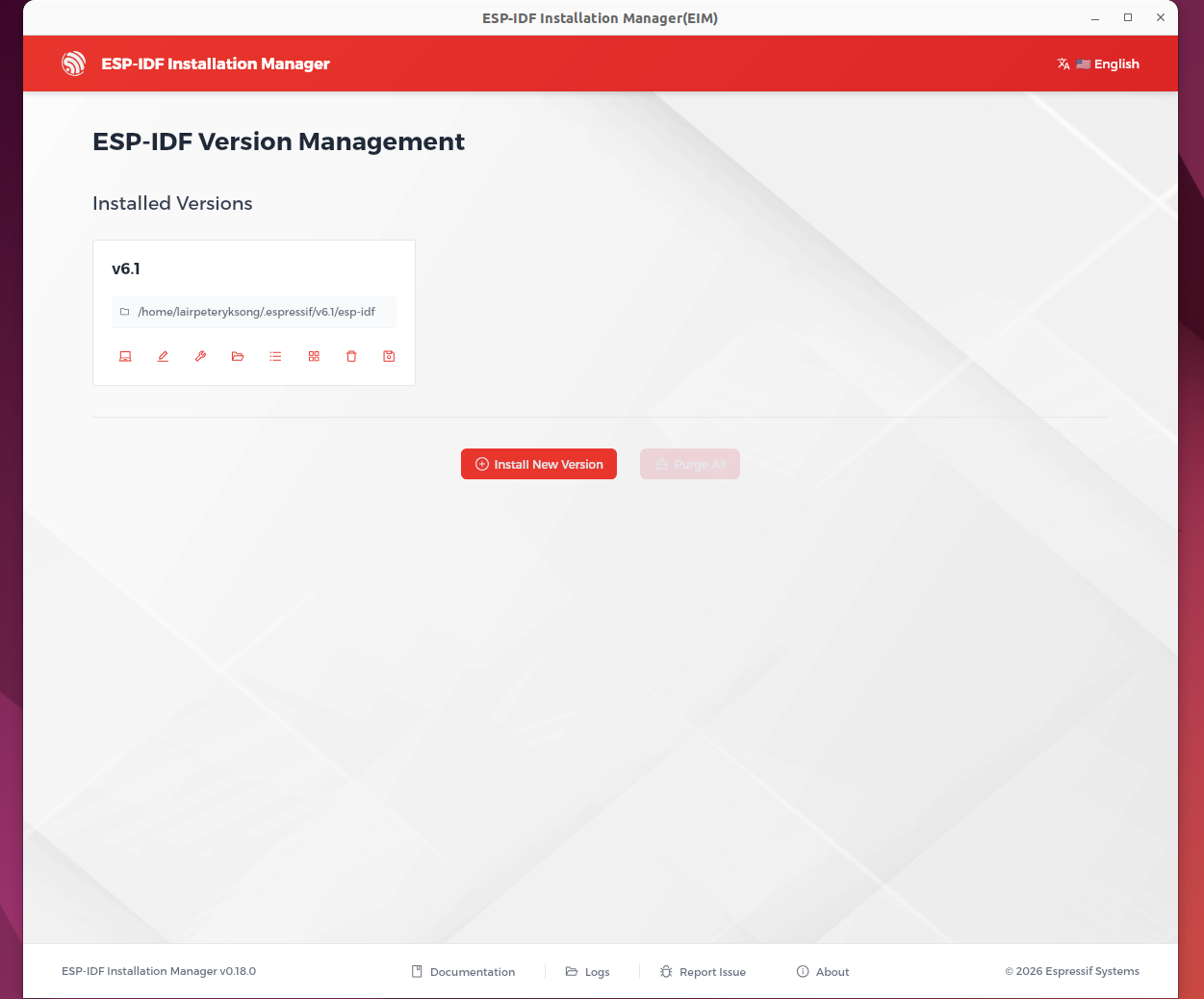Click the four-squares grid icon on v6.1
Image resolution: width=1204 pixels, height=999 pixels.
tap(314, 356)
